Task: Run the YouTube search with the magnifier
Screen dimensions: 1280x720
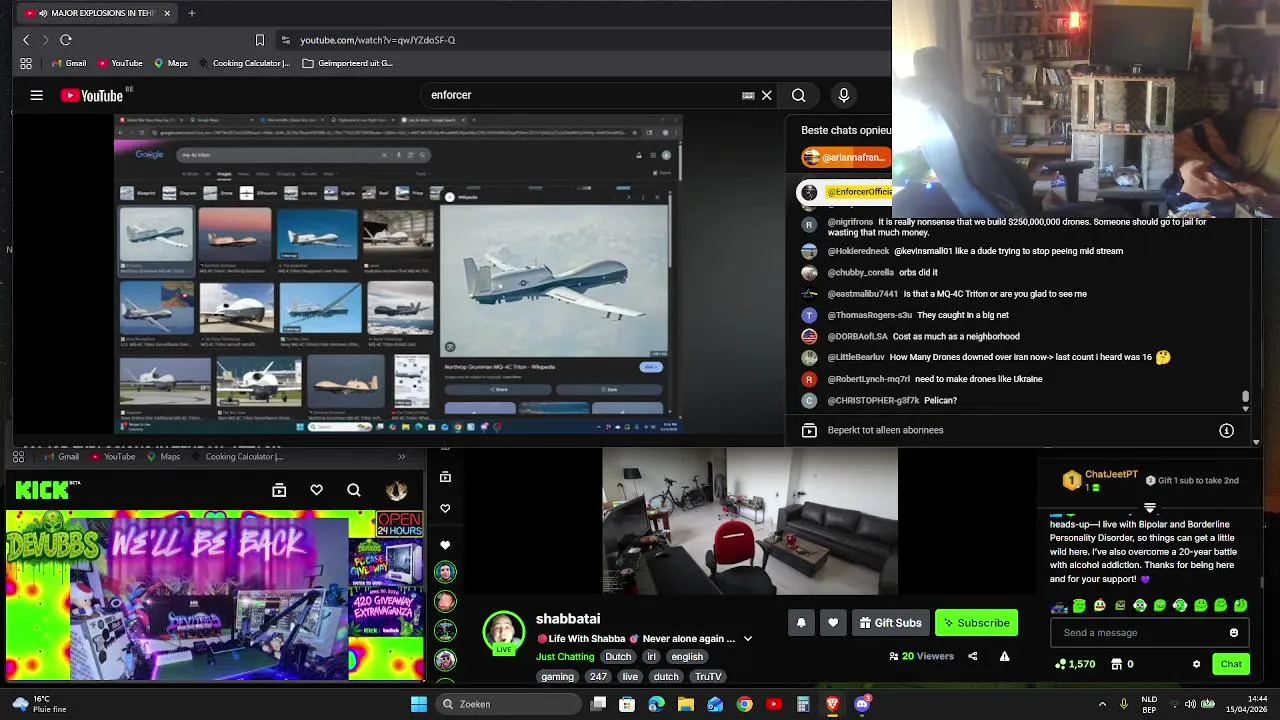Action: [798, 95]
